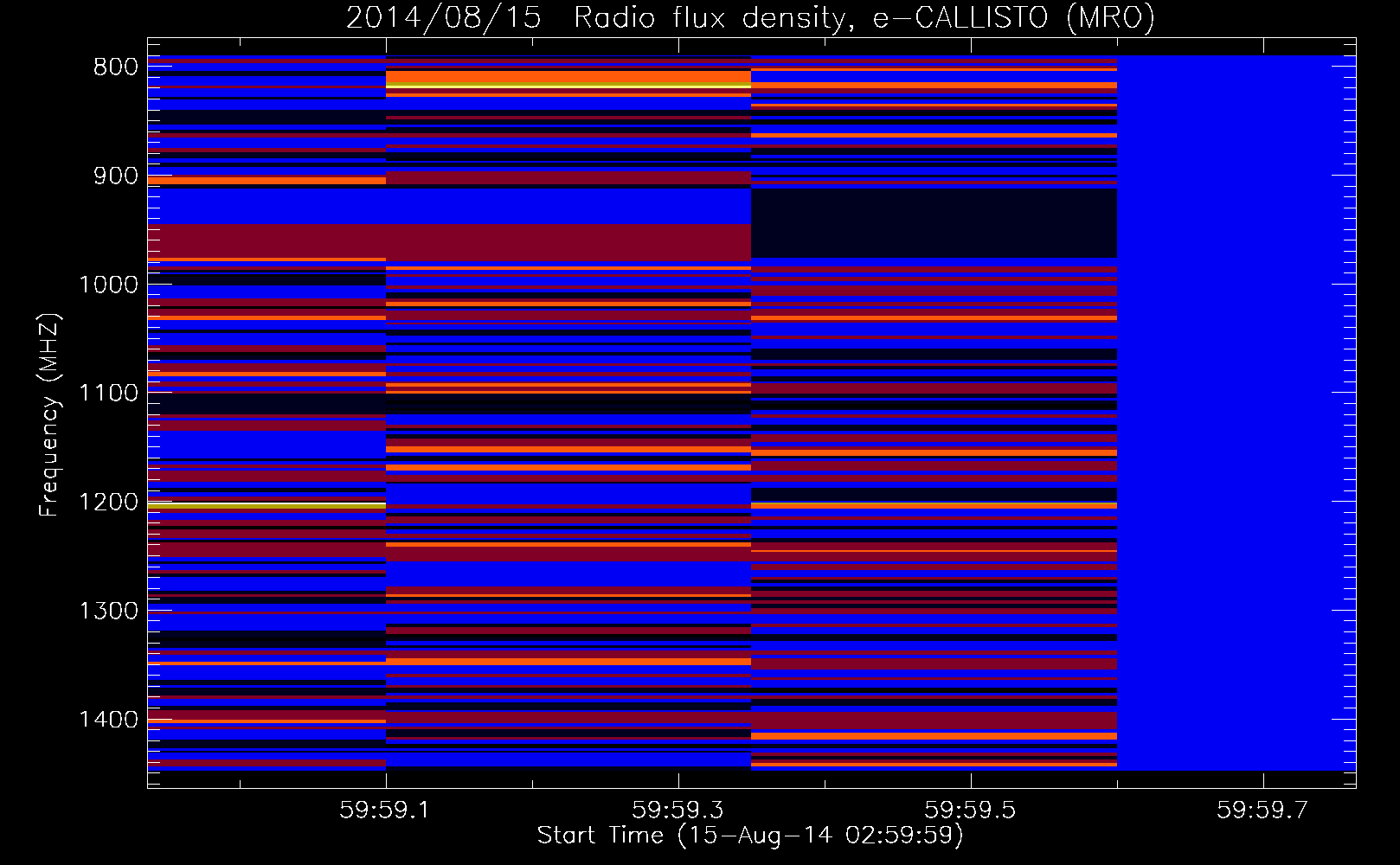Click the '1400' frequency tick label
The image size is (1400, 865).
tap(108, 720)
